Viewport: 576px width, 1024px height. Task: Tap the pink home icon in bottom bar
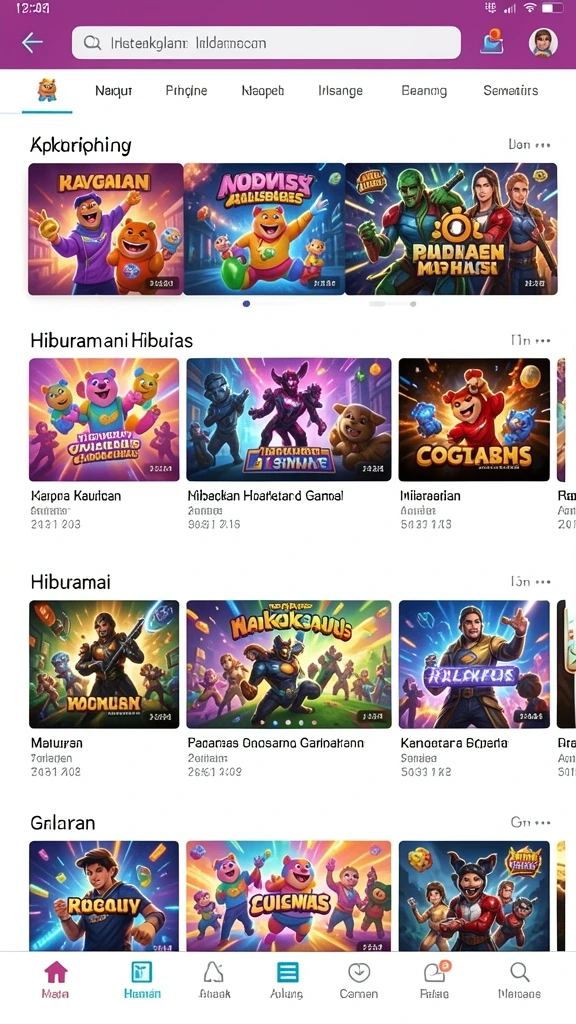56,972
